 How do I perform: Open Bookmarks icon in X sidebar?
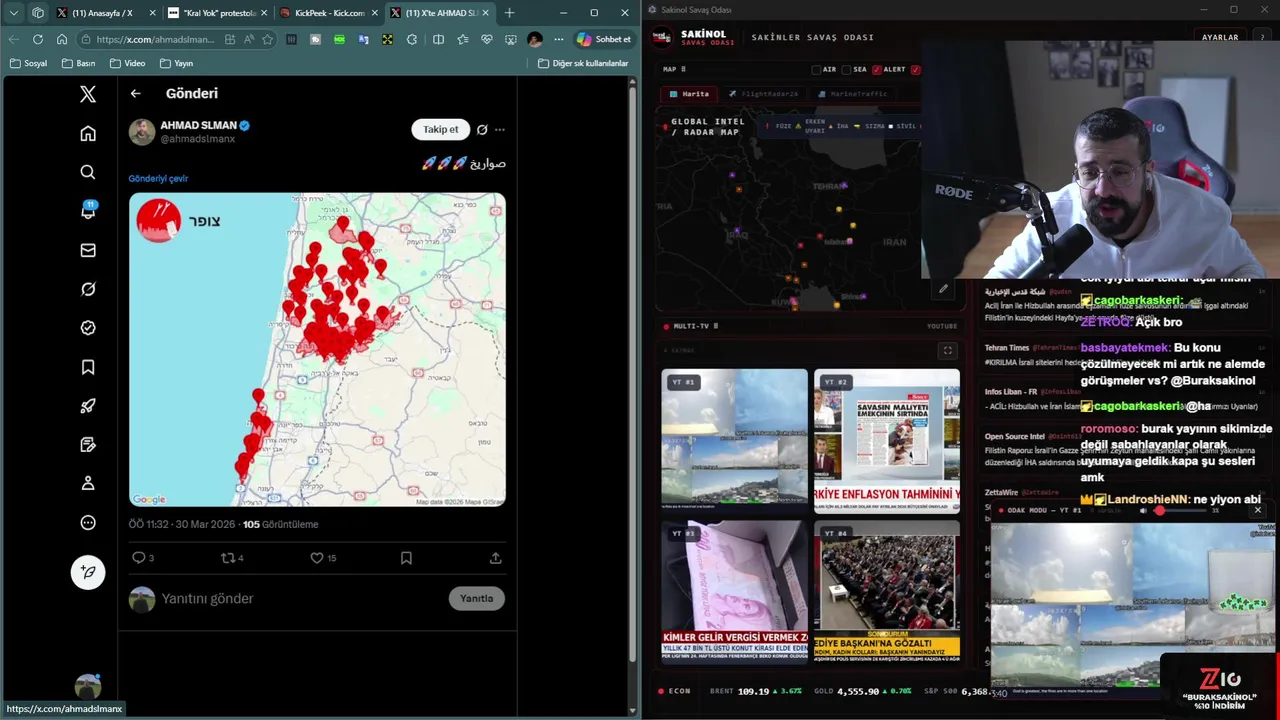pyautogui.click(x=88, y=367)
